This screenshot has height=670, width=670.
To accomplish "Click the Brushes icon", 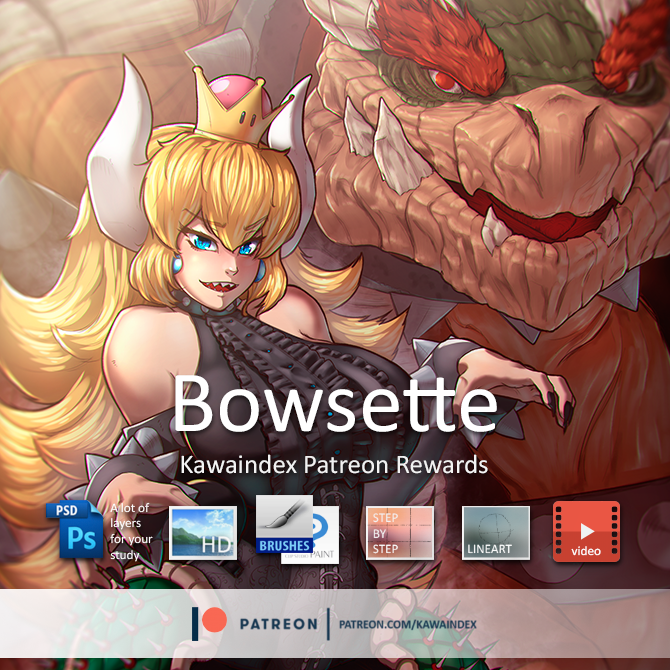I will 284,524.
